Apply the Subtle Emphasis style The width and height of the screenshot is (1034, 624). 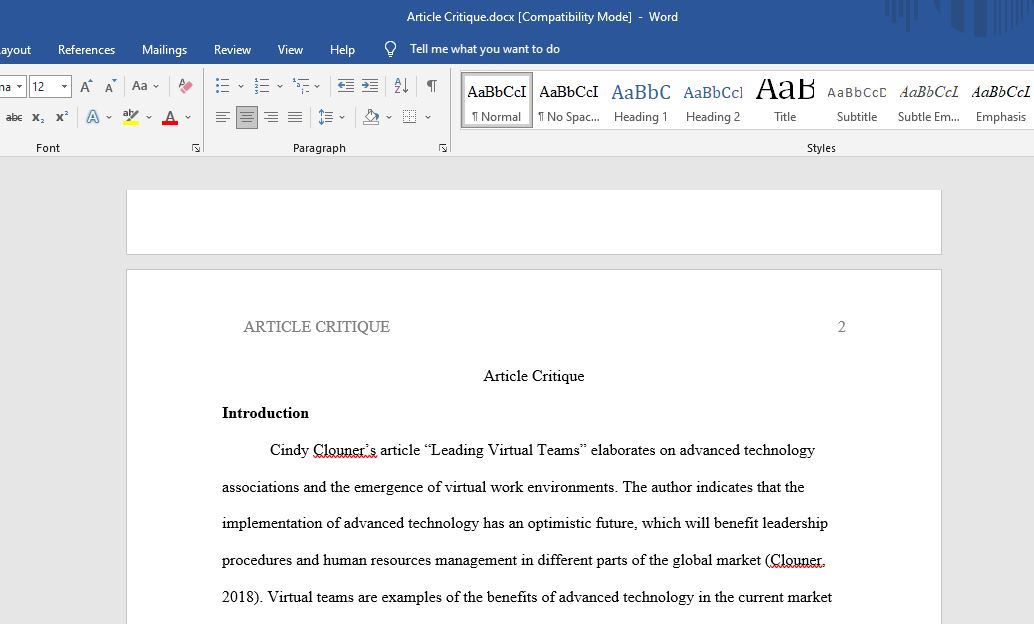pyautogui.click(x=928, y=100)
